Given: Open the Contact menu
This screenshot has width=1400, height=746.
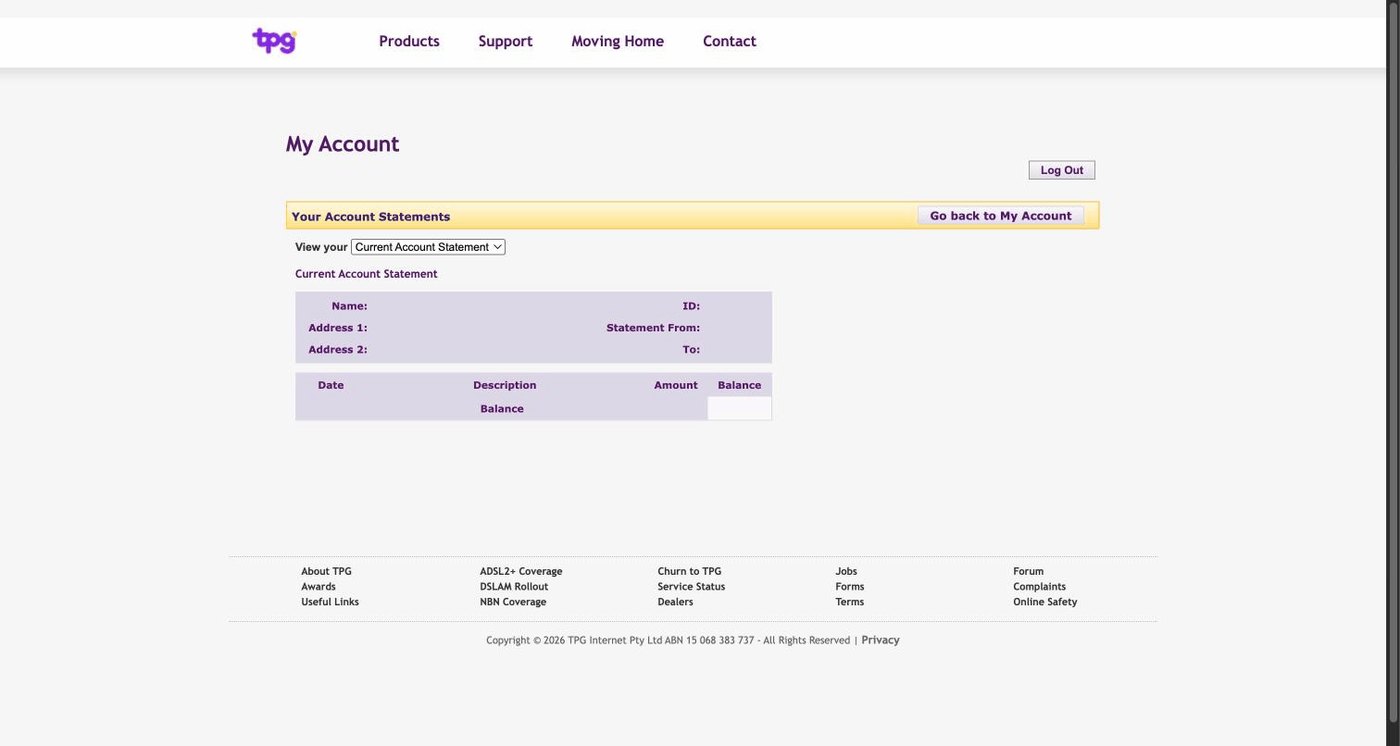Looking at the screenshot, I should pos(729,41).
